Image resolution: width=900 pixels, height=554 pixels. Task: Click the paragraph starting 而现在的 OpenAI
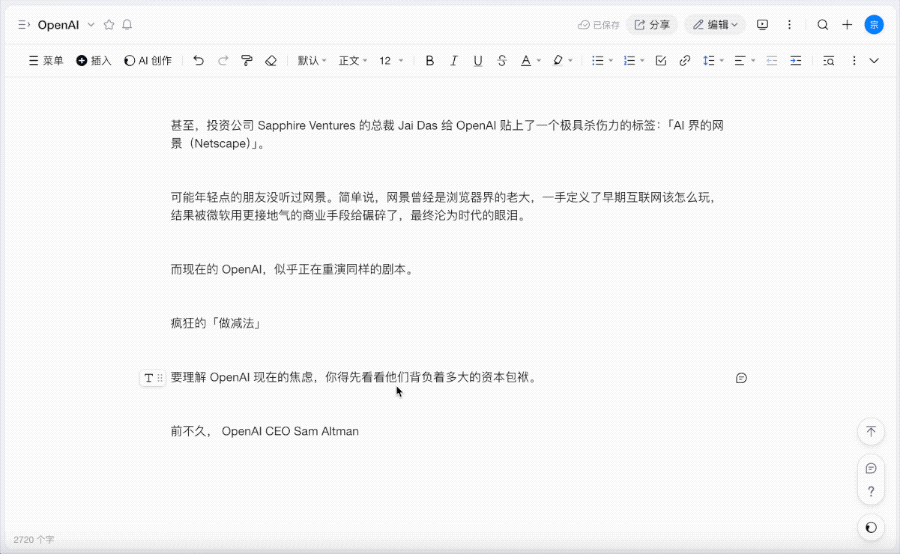[x=292, y=269]
